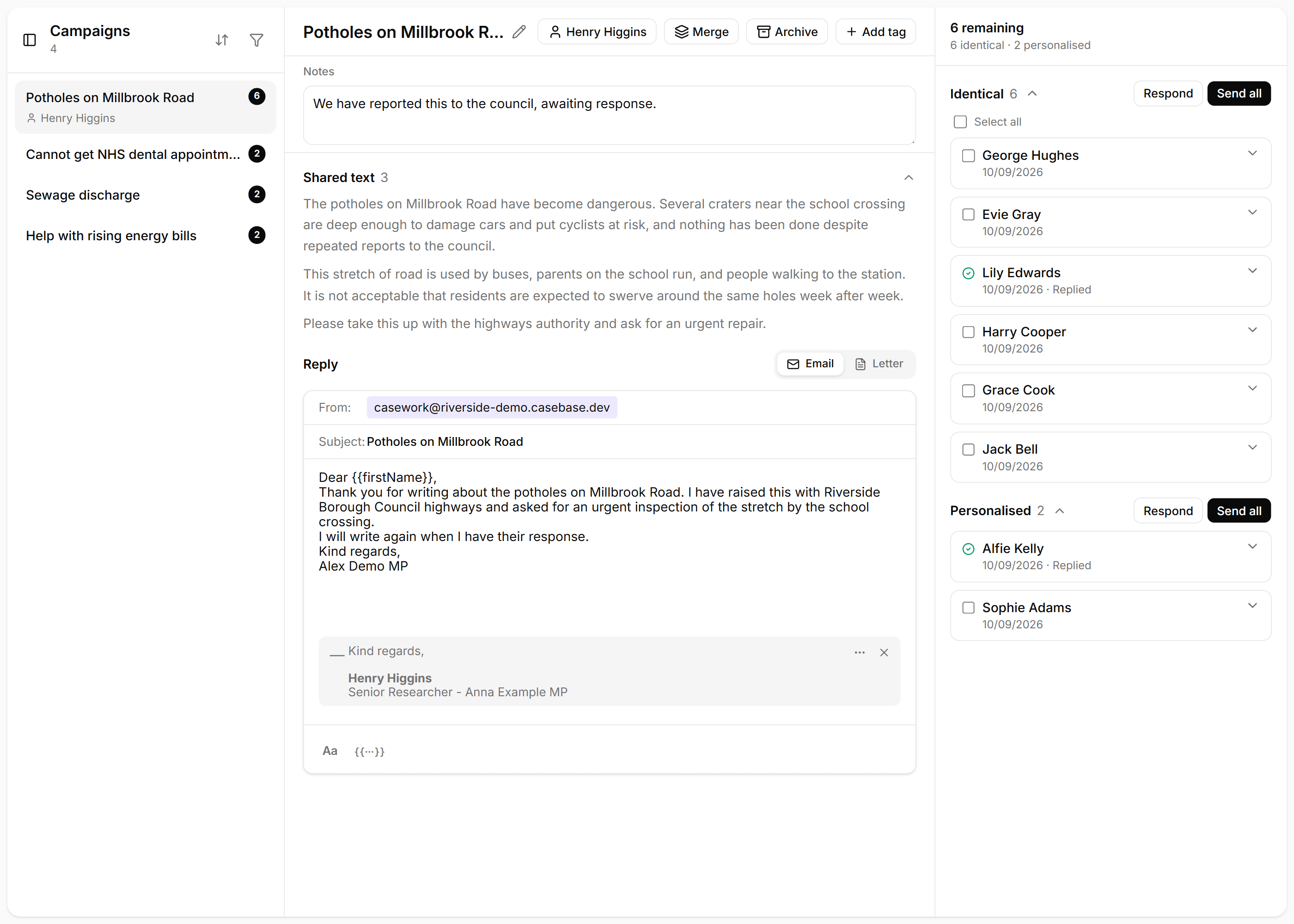Image resolution: width=1294 pixels, height=924 pixels.
Task: Tick the Select all checkbox
Action: click(960, 122)
